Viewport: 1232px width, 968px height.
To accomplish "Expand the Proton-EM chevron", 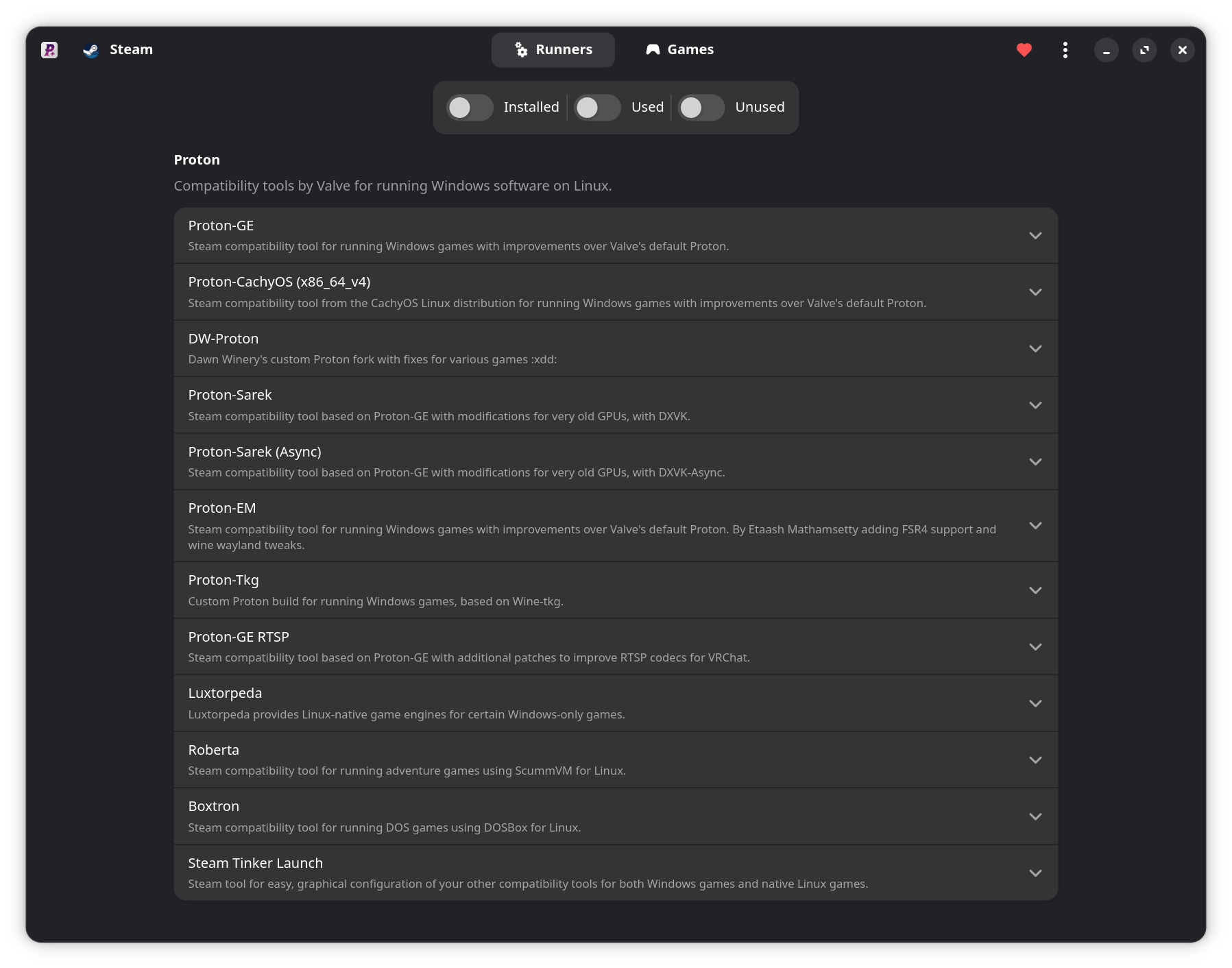I will (1035, 526).
